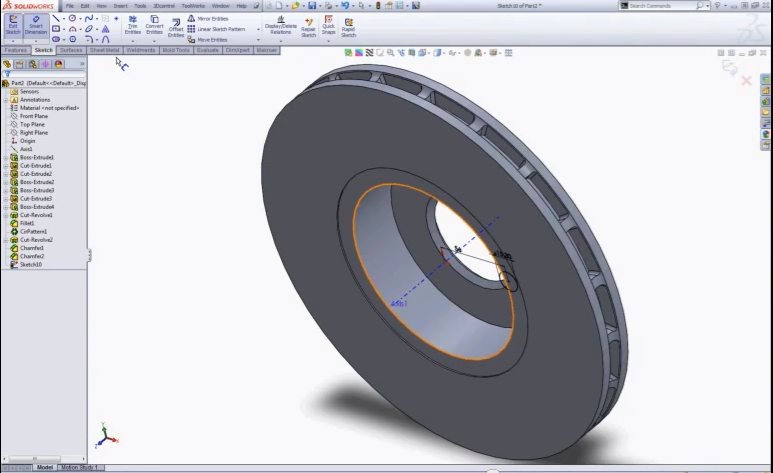Switch to the Features tab
Screen dimensions: 773x473
(15, 50)
